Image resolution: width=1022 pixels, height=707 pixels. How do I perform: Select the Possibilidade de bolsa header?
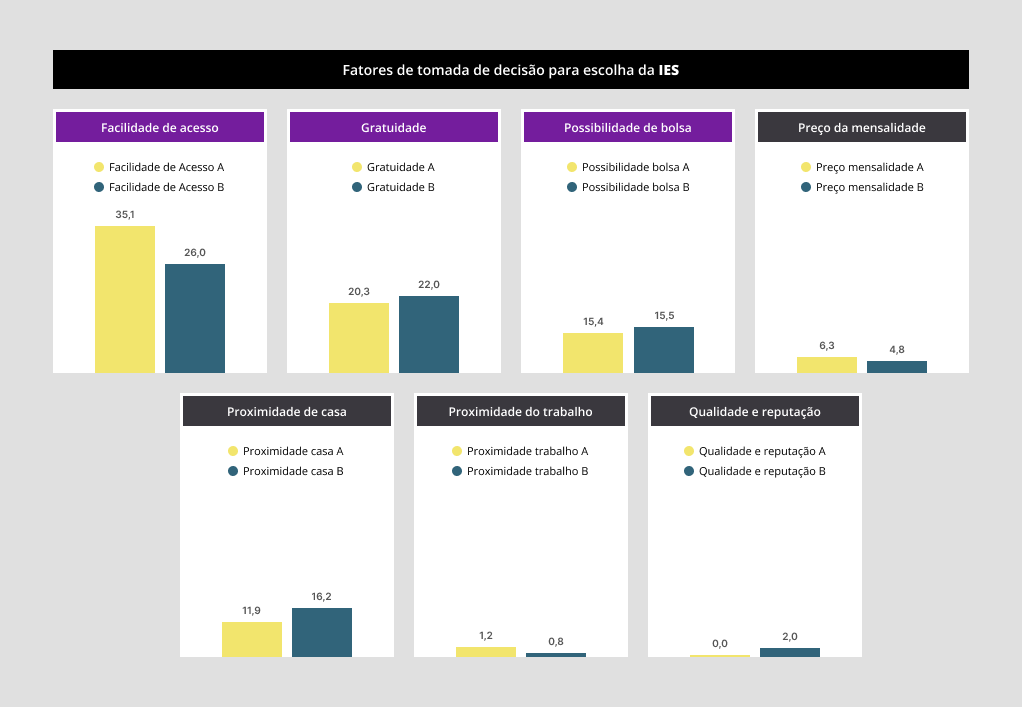627,128
